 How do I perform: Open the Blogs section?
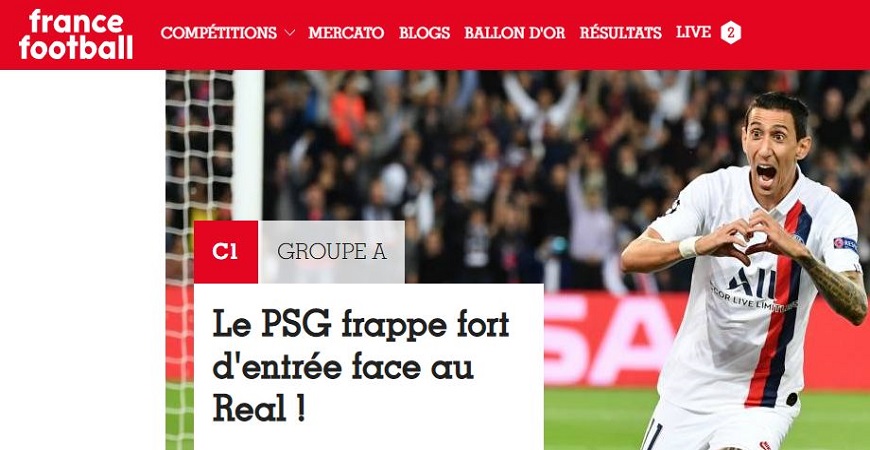(424, 33)
